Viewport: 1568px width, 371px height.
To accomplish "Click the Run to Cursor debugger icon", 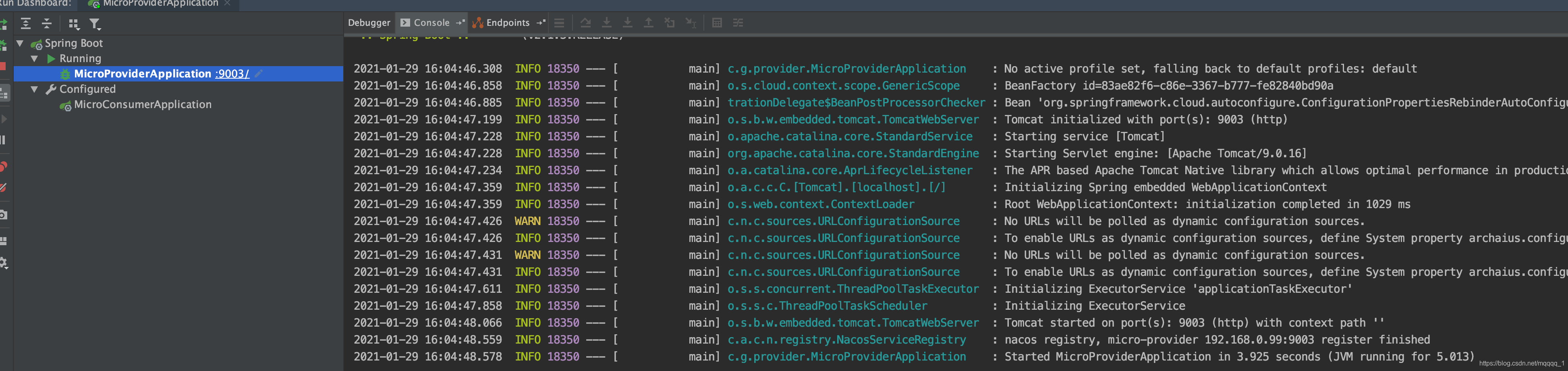I will pyautogui.click(x=691, y=23).
